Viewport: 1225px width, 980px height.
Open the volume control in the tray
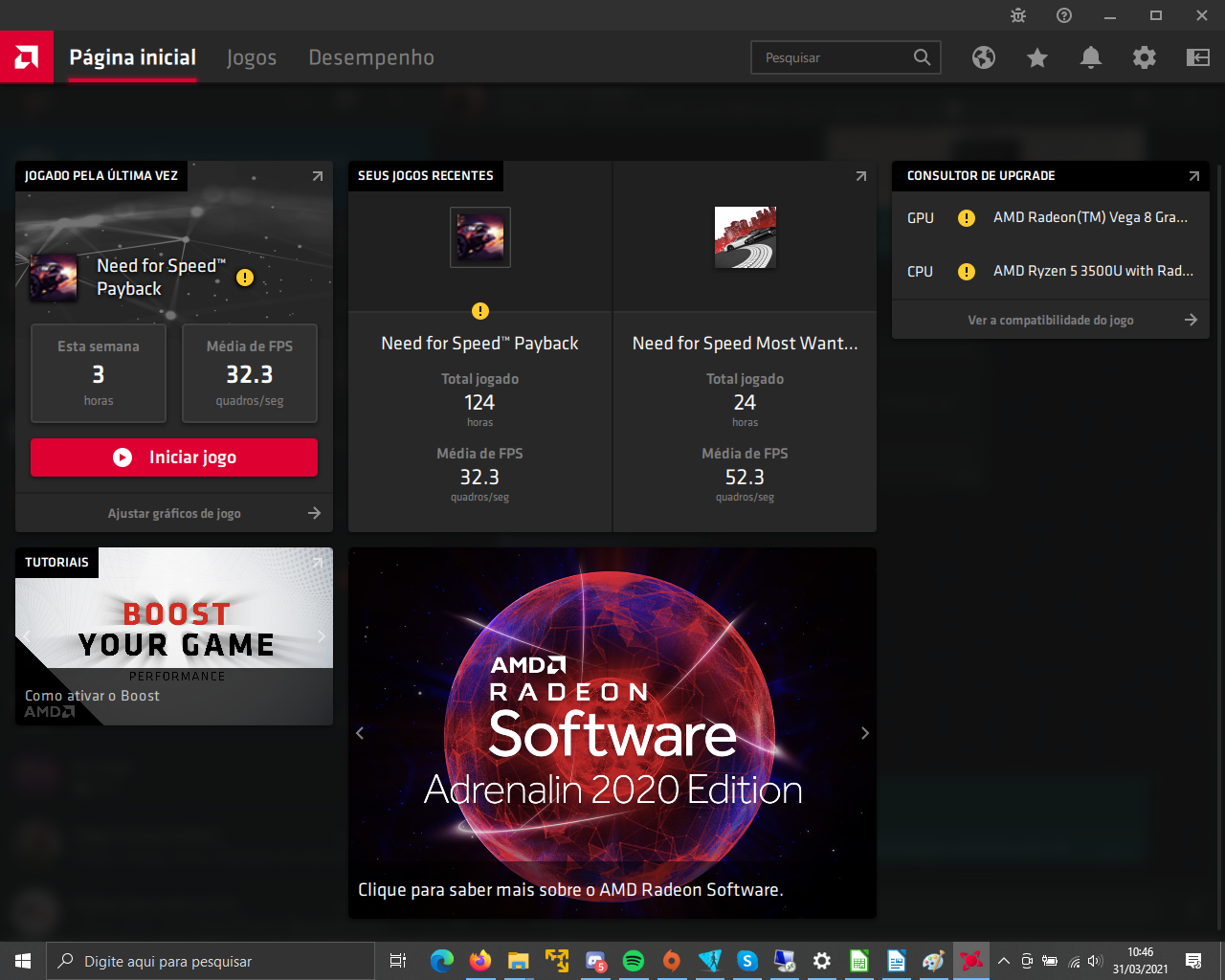point(1096,961)
